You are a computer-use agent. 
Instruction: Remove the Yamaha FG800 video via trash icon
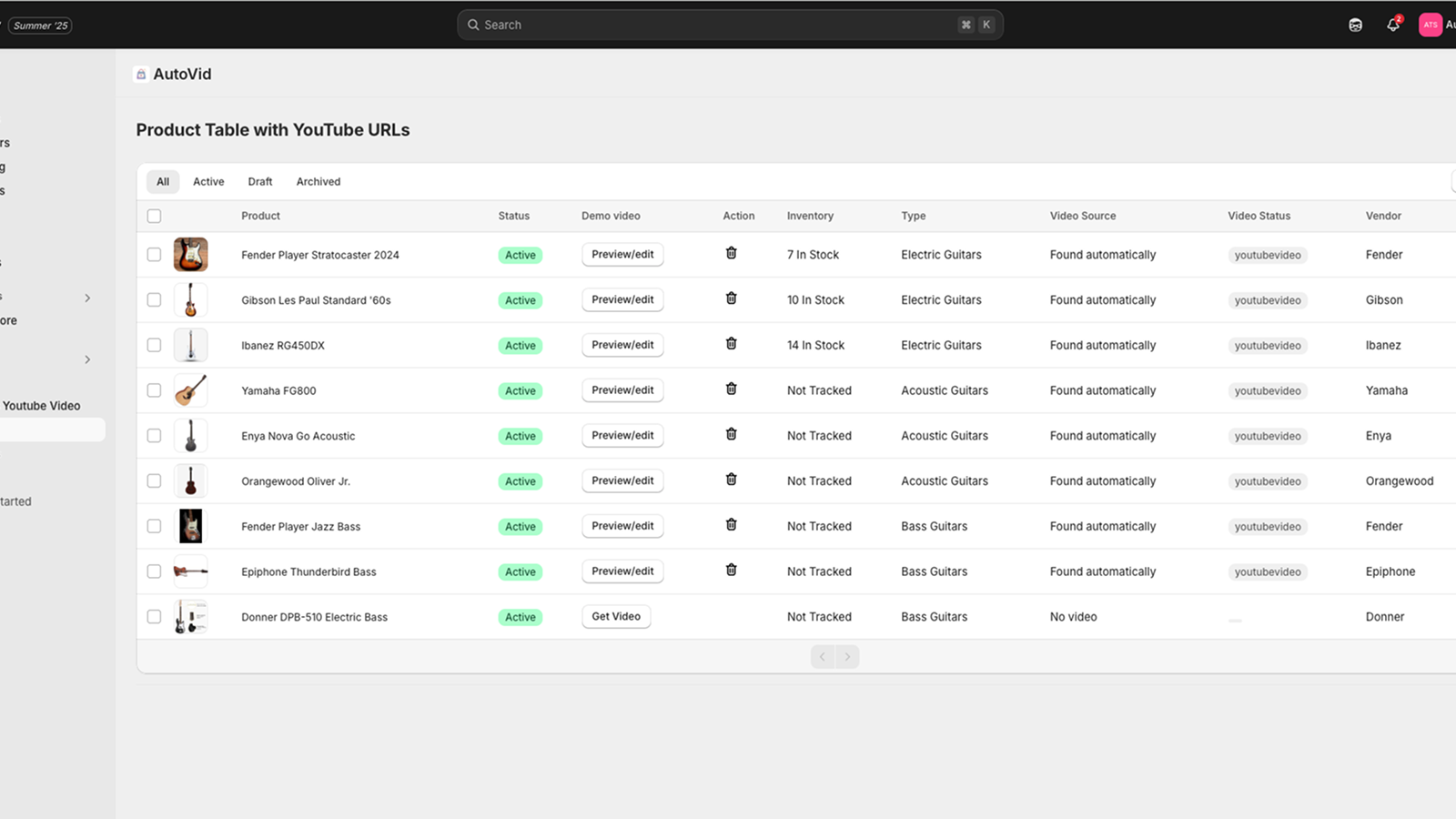[731, 389]
